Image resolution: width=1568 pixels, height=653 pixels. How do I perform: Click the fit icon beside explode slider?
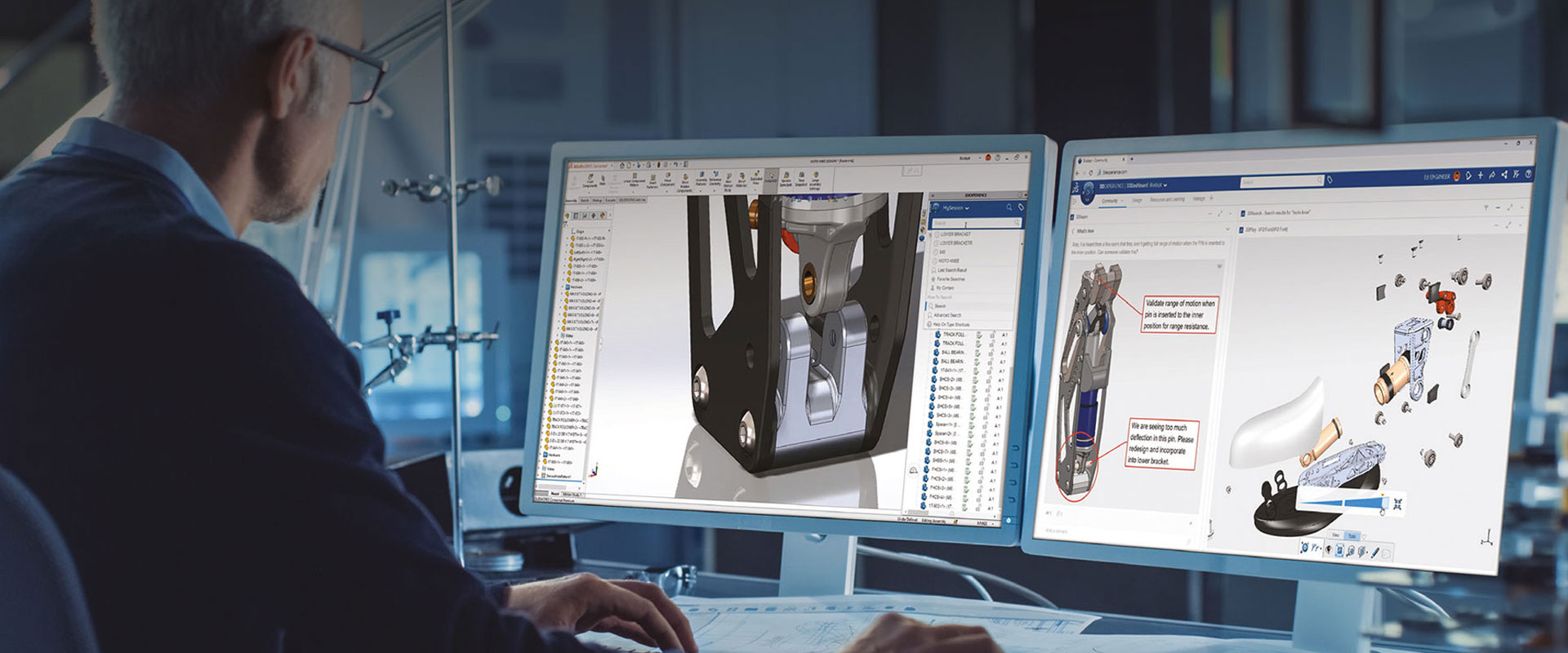pos(1399,504)
